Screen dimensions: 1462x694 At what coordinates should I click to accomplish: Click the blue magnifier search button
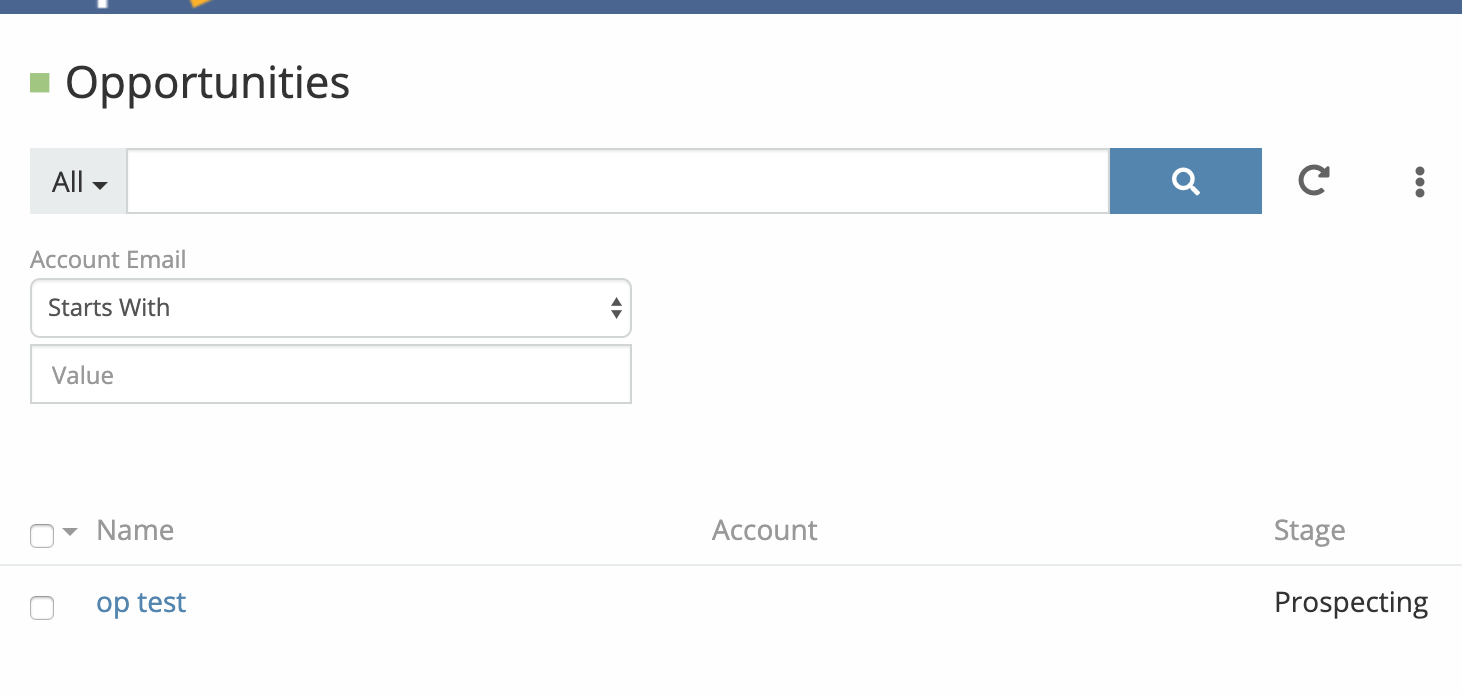pyautogui.click(x=1185, y=181)
